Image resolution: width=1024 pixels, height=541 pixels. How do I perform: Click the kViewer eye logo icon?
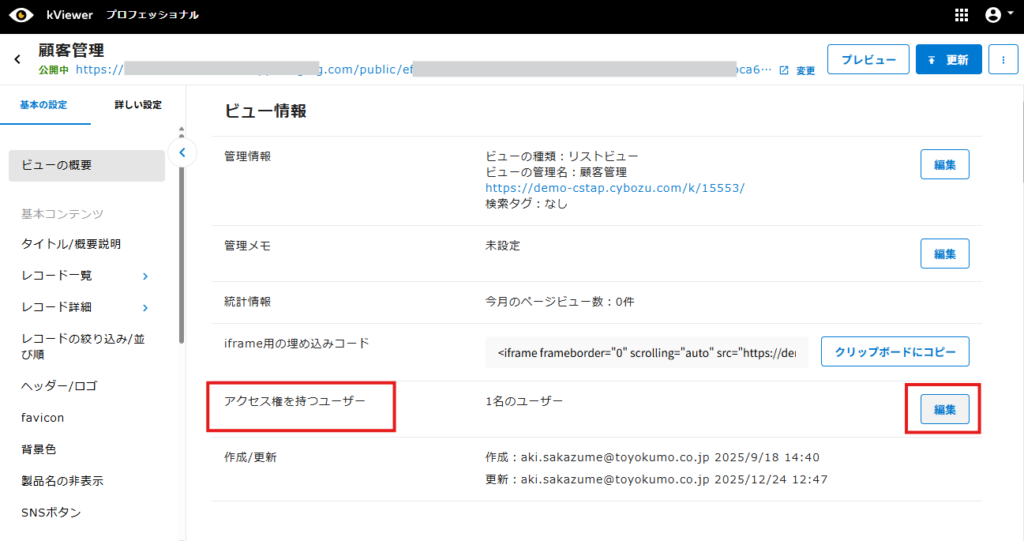click(22, 15)
